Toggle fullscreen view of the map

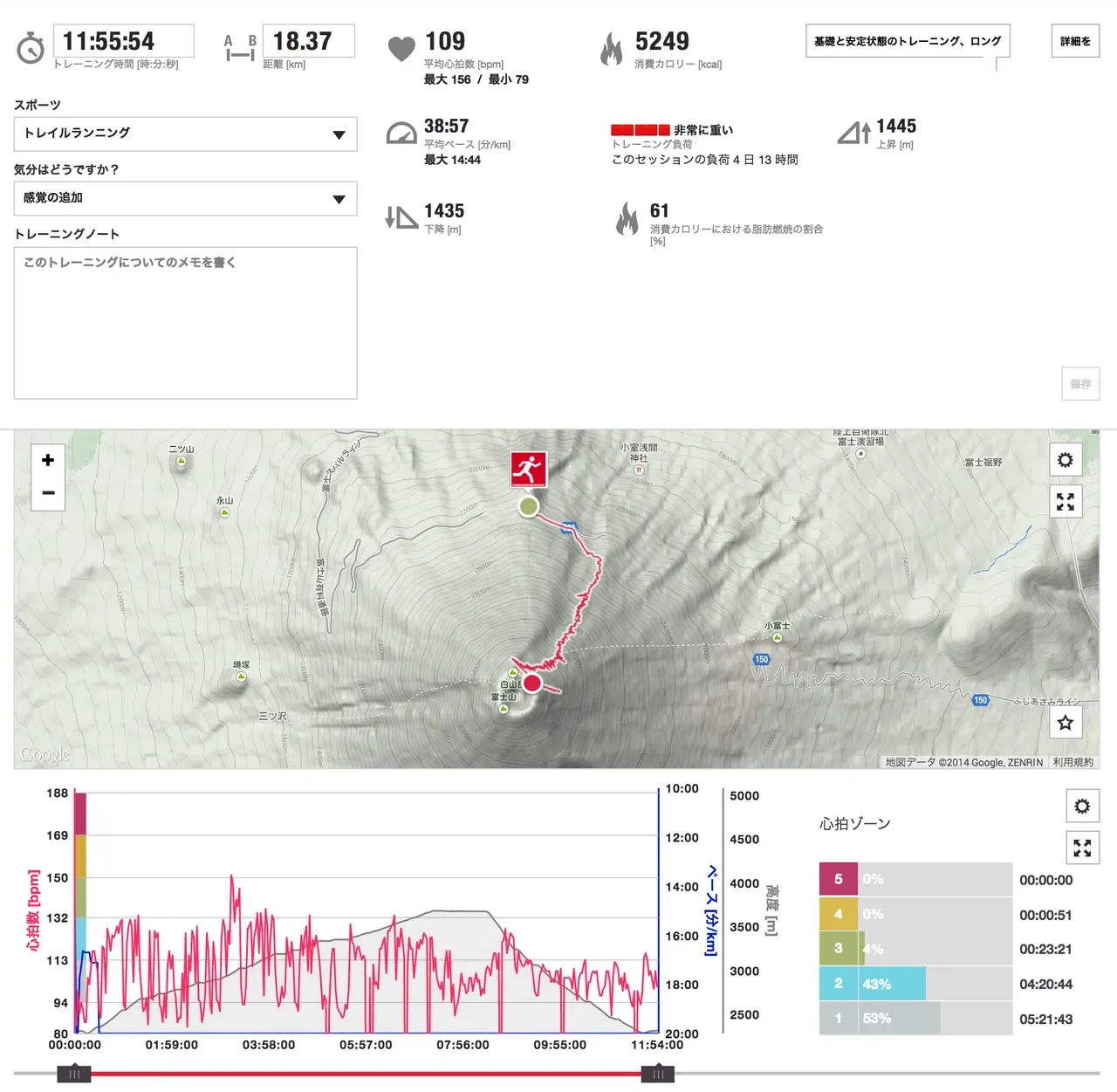coord(1066,501)
